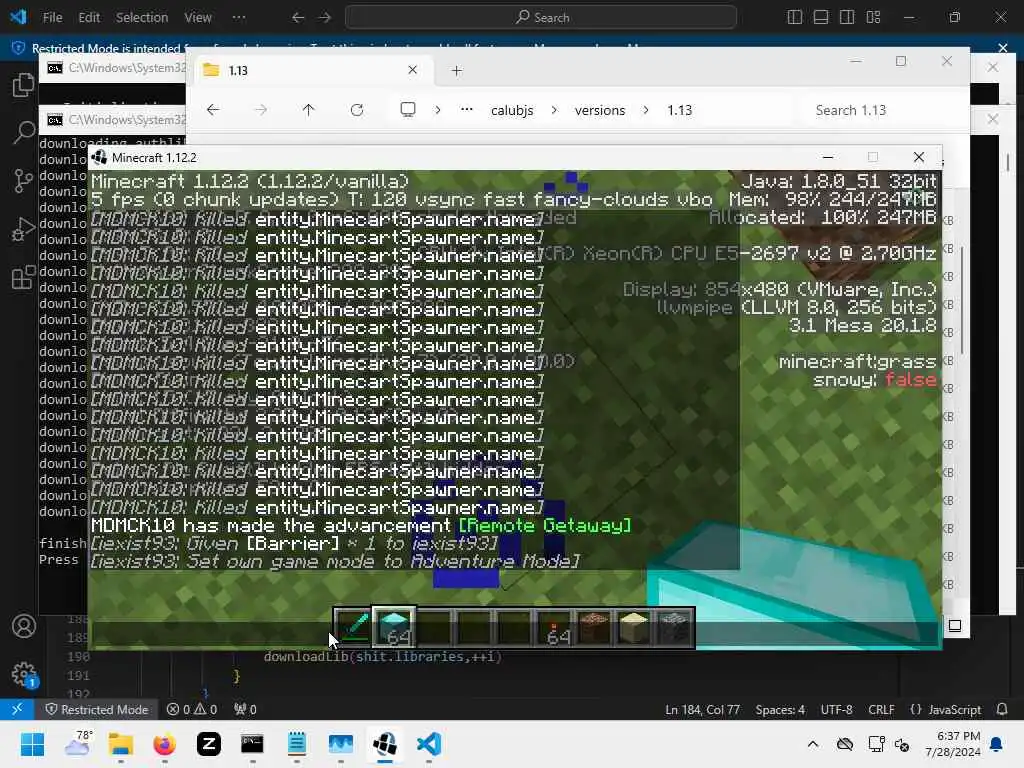Show hidden path segments ellipsis in address bar
Screen dimensions: 1024x768
point(466,110)
